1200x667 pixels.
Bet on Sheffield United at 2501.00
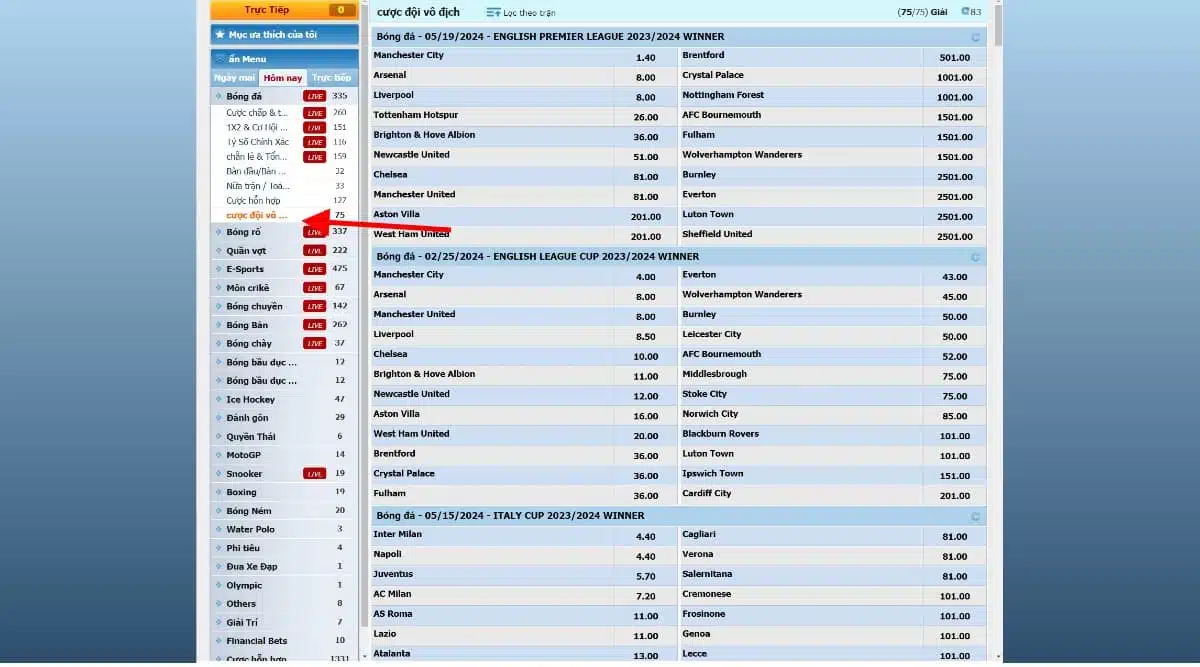click(955, 237)
